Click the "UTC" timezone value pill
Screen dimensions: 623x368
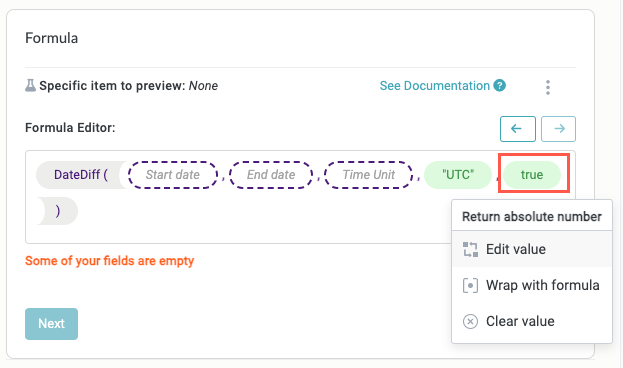point(458,175)
